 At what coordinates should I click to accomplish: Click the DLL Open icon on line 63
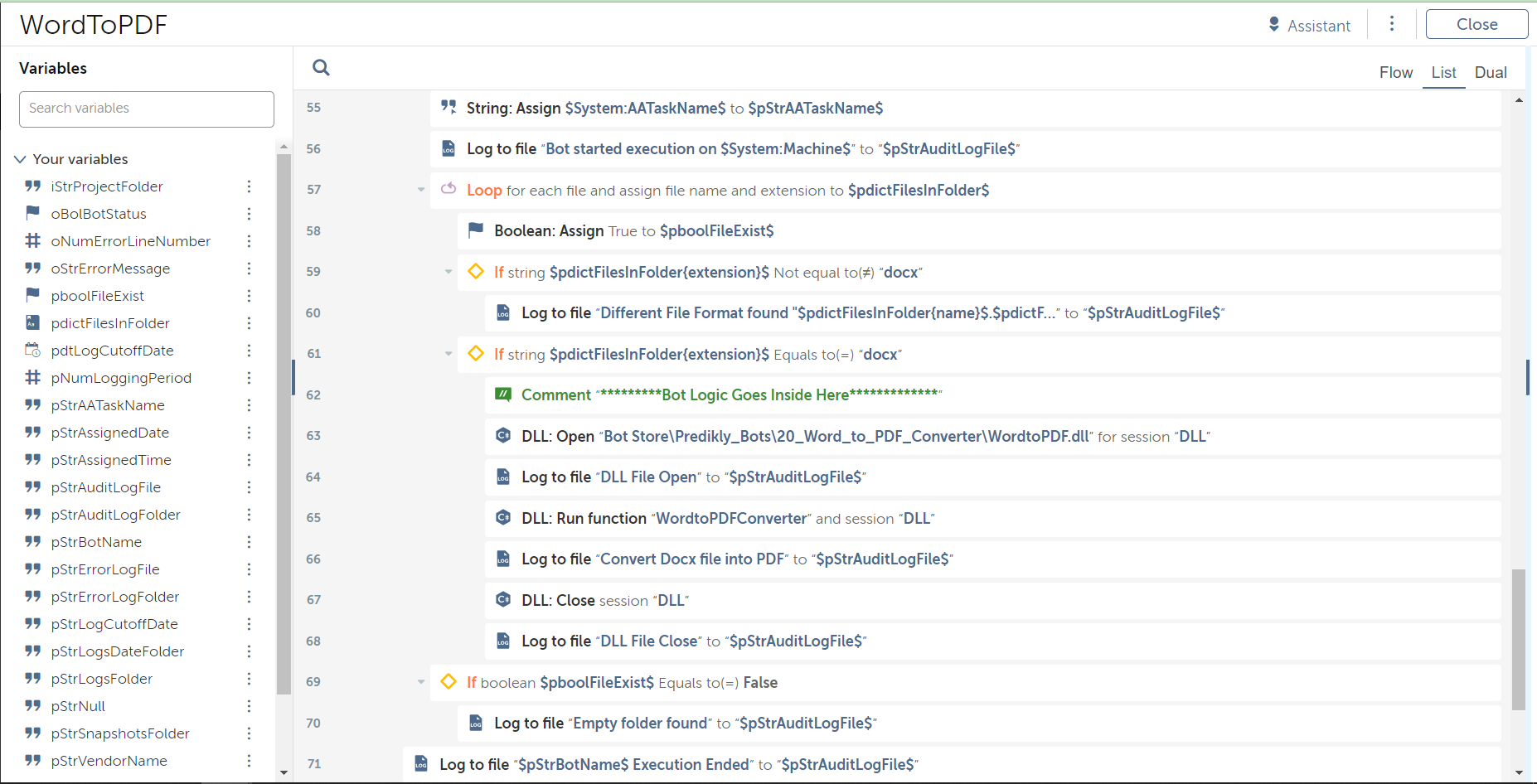tap(503, 436)
